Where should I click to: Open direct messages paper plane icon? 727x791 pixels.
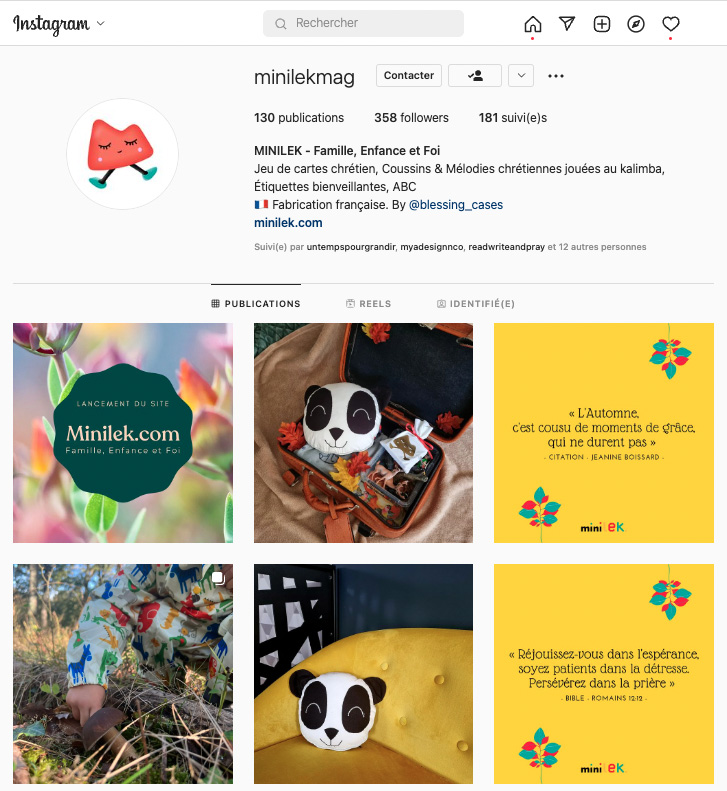click(x=567, y=24)
